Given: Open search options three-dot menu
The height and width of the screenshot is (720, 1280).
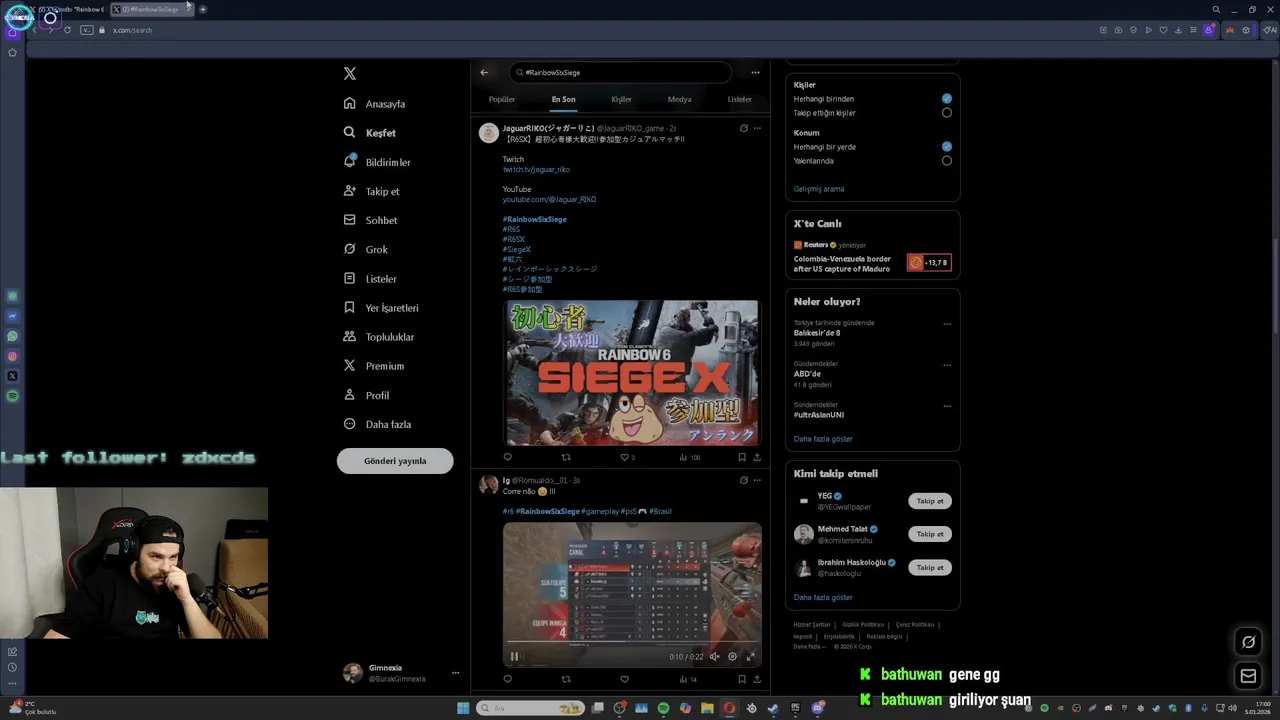Looking at the screenshot, I should [755, 72].
